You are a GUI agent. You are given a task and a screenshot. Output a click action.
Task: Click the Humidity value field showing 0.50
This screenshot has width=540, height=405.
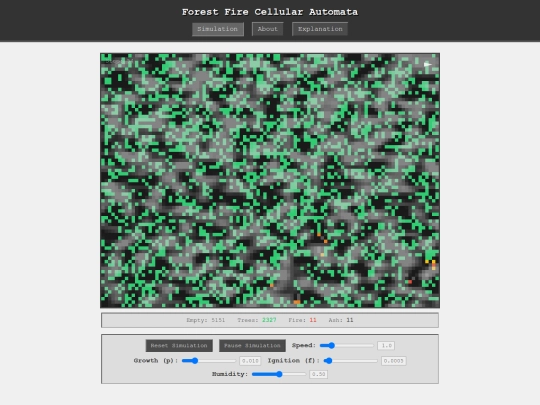coord(318,374)
